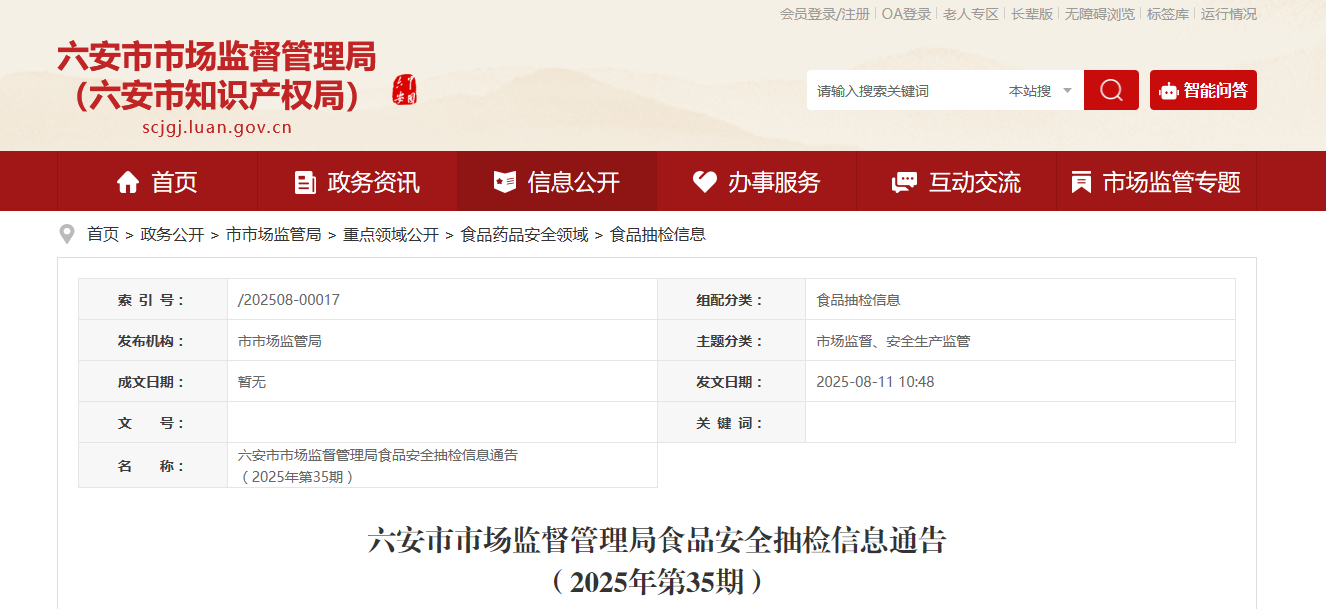Click the chat bubble icon beside 互动交流
1326x609 pixels.
(x=904, y=182)
